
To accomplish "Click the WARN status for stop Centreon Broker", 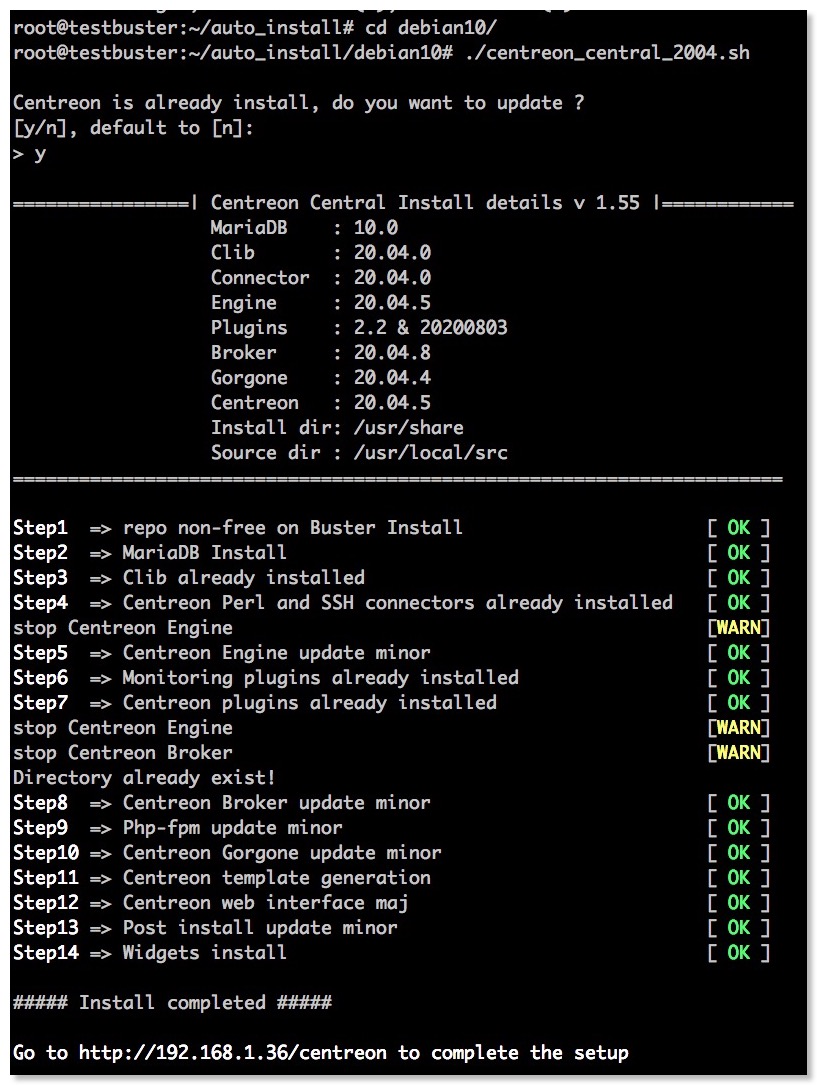I will [738, 753].
